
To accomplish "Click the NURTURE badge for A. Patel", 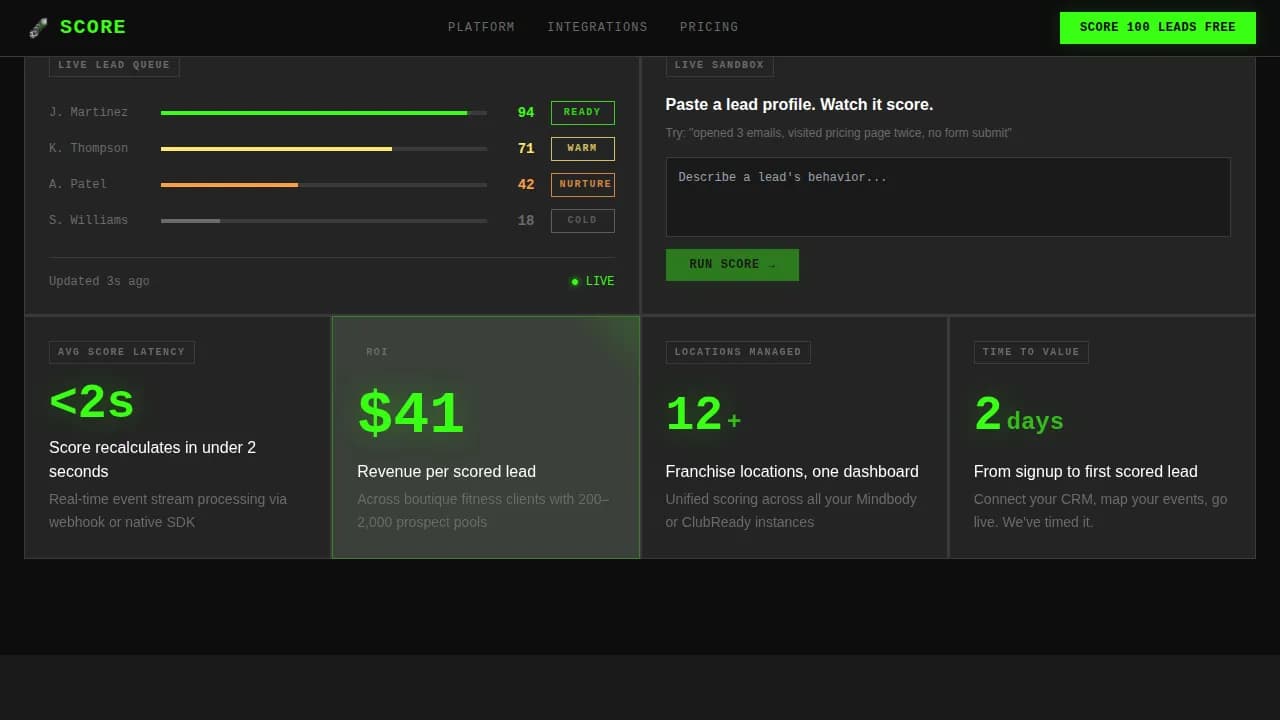I will pos(582,185).
